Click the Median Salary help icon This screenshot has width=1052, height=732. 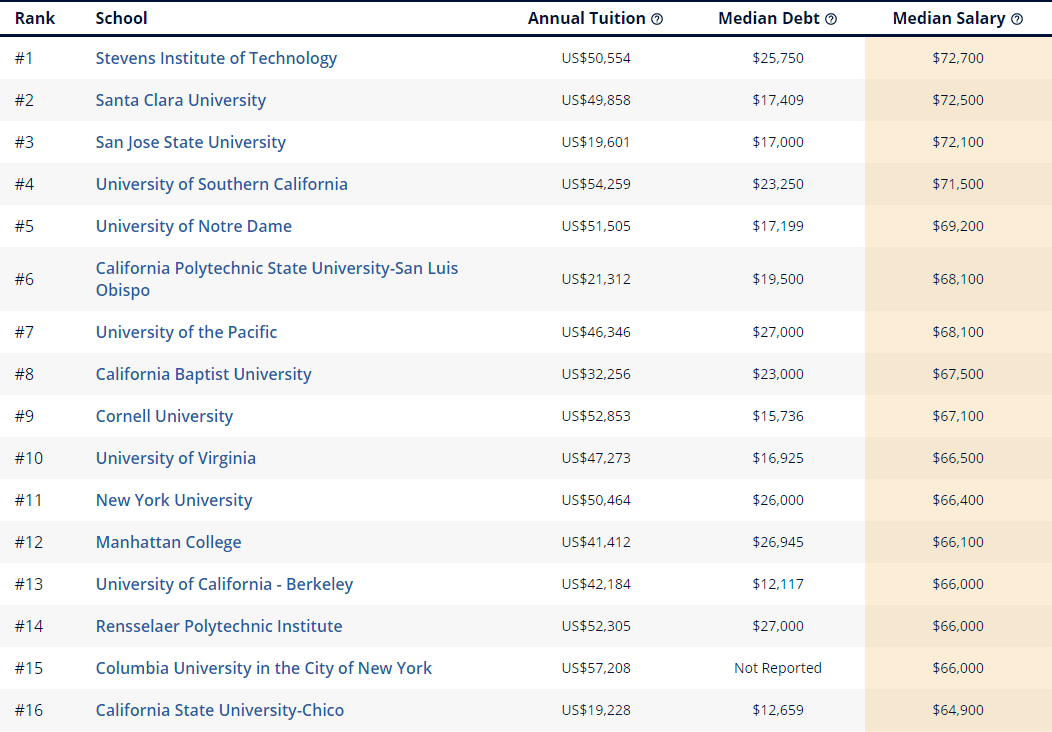1017,19
